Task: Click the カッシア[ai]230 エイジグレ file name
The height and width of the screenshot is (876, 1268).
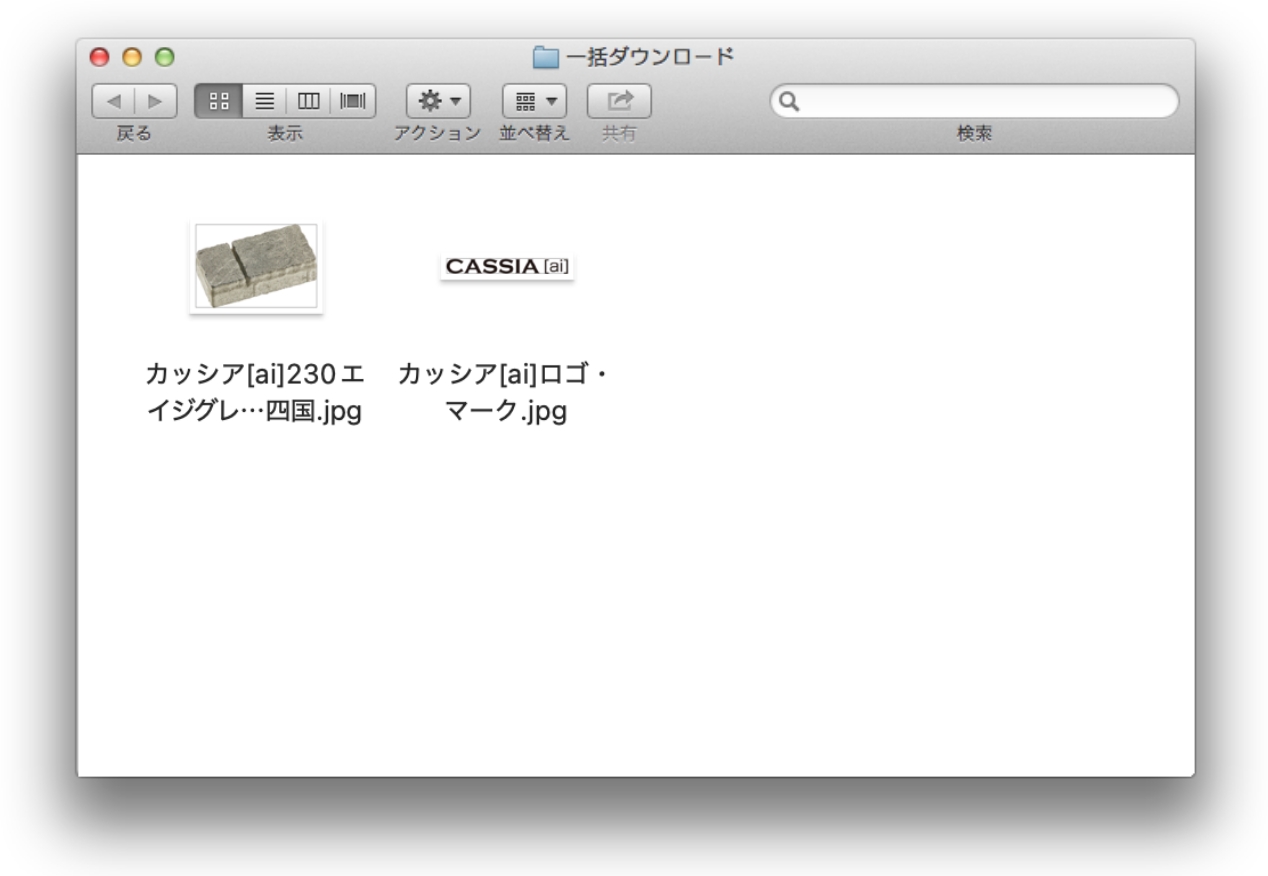Action: (254, 393)
